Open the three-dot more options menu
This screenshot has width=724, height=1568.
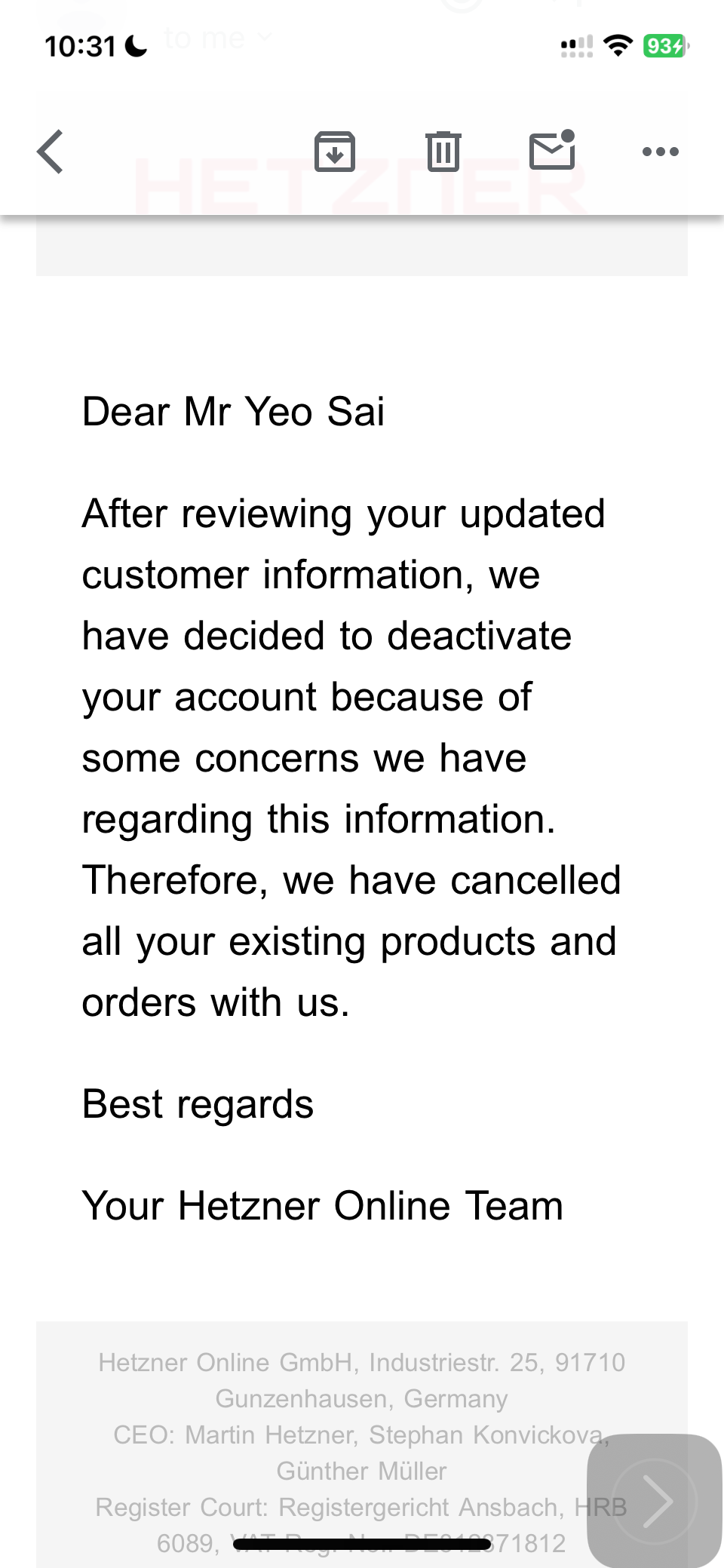(x=660, y=152)
